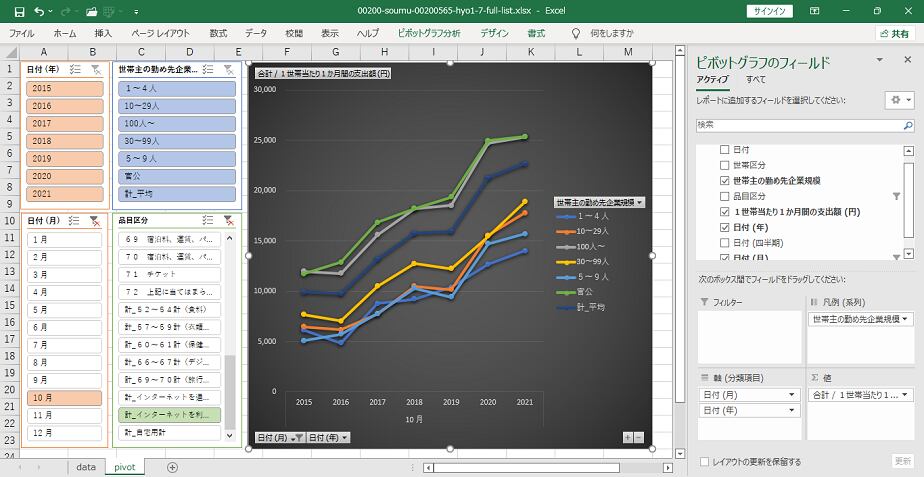924x477 pixels.
Task: Click the Redo arrow icon
Action: pyautogui.click(x=65, y=11)
